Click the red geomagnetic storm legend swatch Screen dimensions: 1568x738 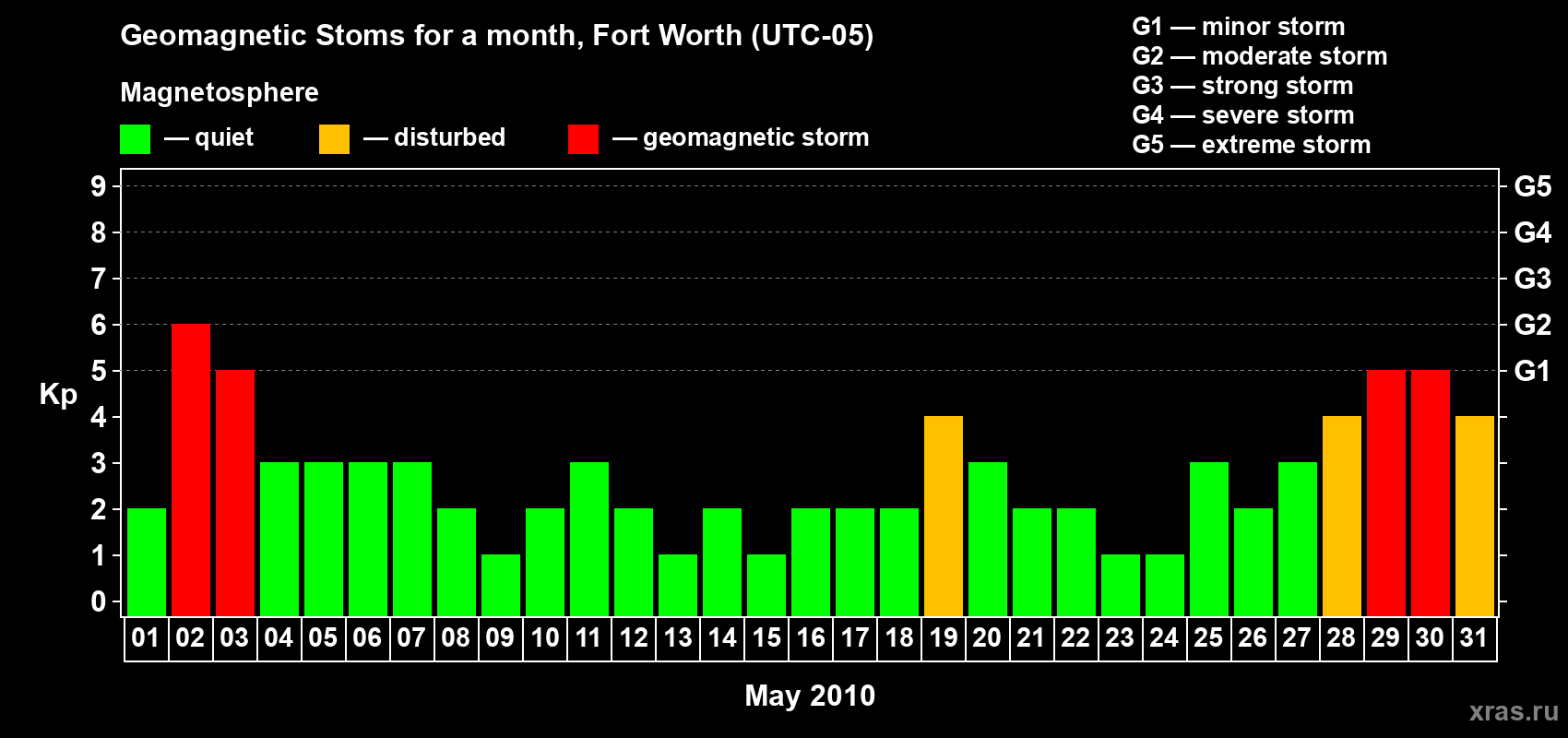pyautogui.click(x=583, y=139)
